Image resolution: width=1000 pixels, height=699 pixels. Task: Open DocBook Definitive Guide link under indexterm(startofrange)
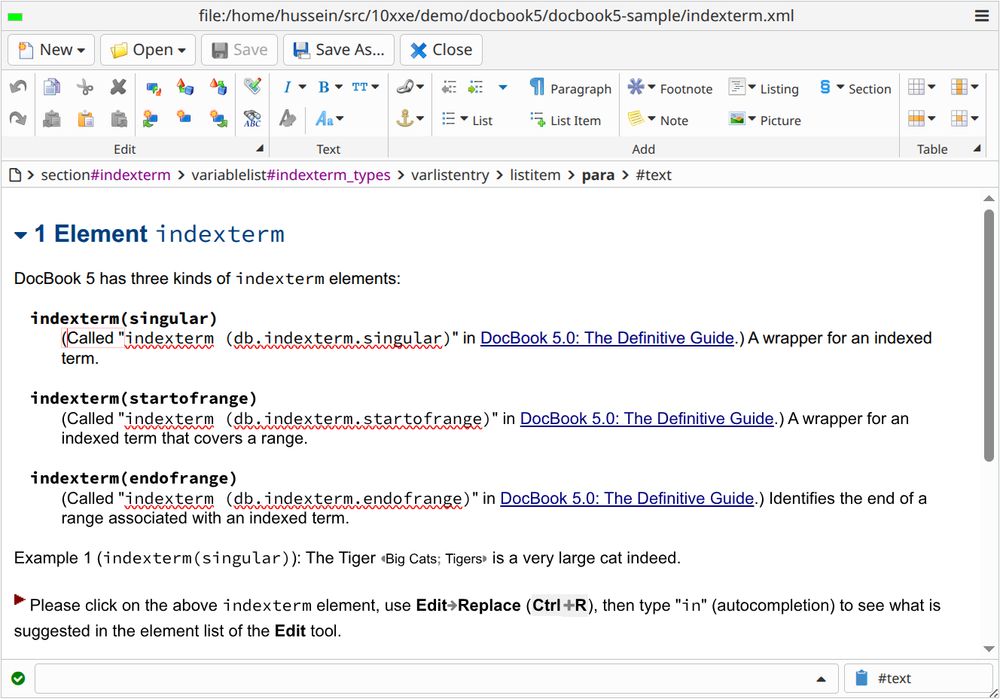pos(647,418)
